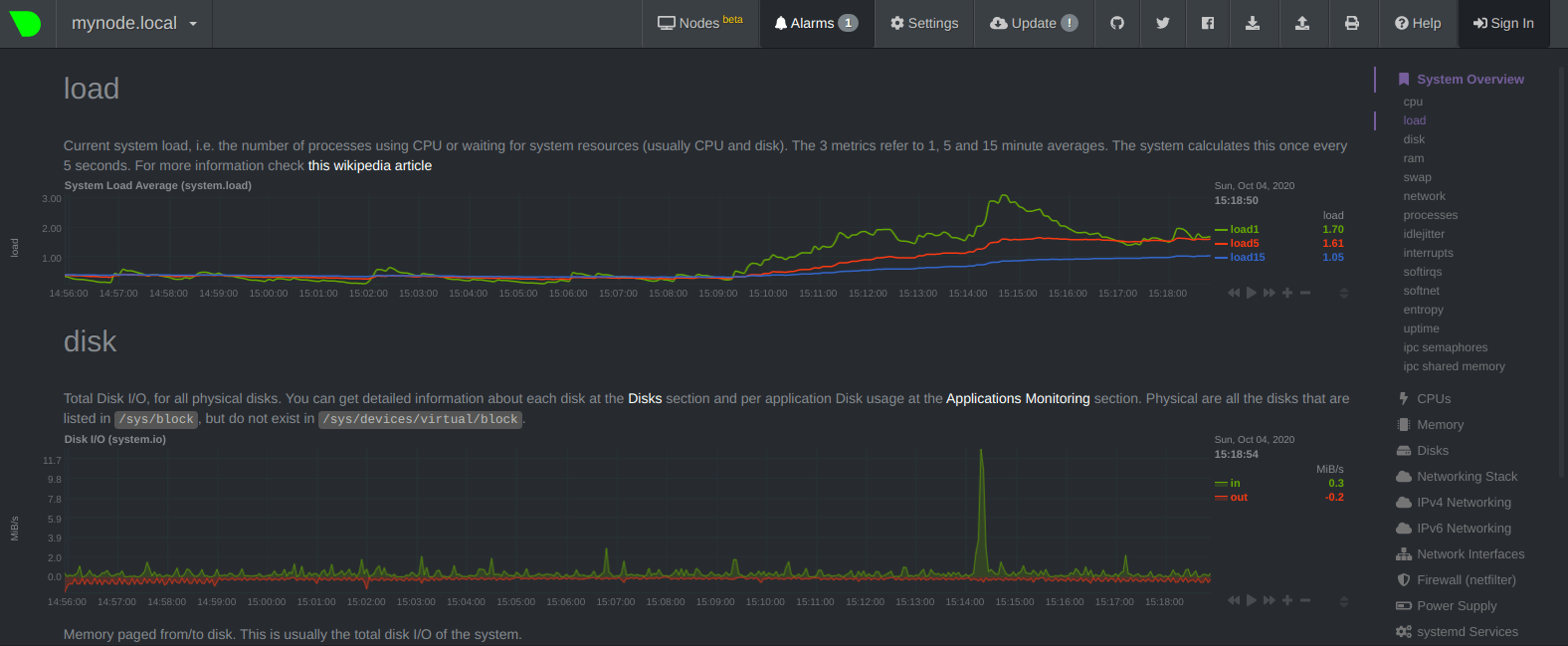This screenshot has width=1568, height=646.
Task: Pan the load chart left
Action: pos(1234,293)
